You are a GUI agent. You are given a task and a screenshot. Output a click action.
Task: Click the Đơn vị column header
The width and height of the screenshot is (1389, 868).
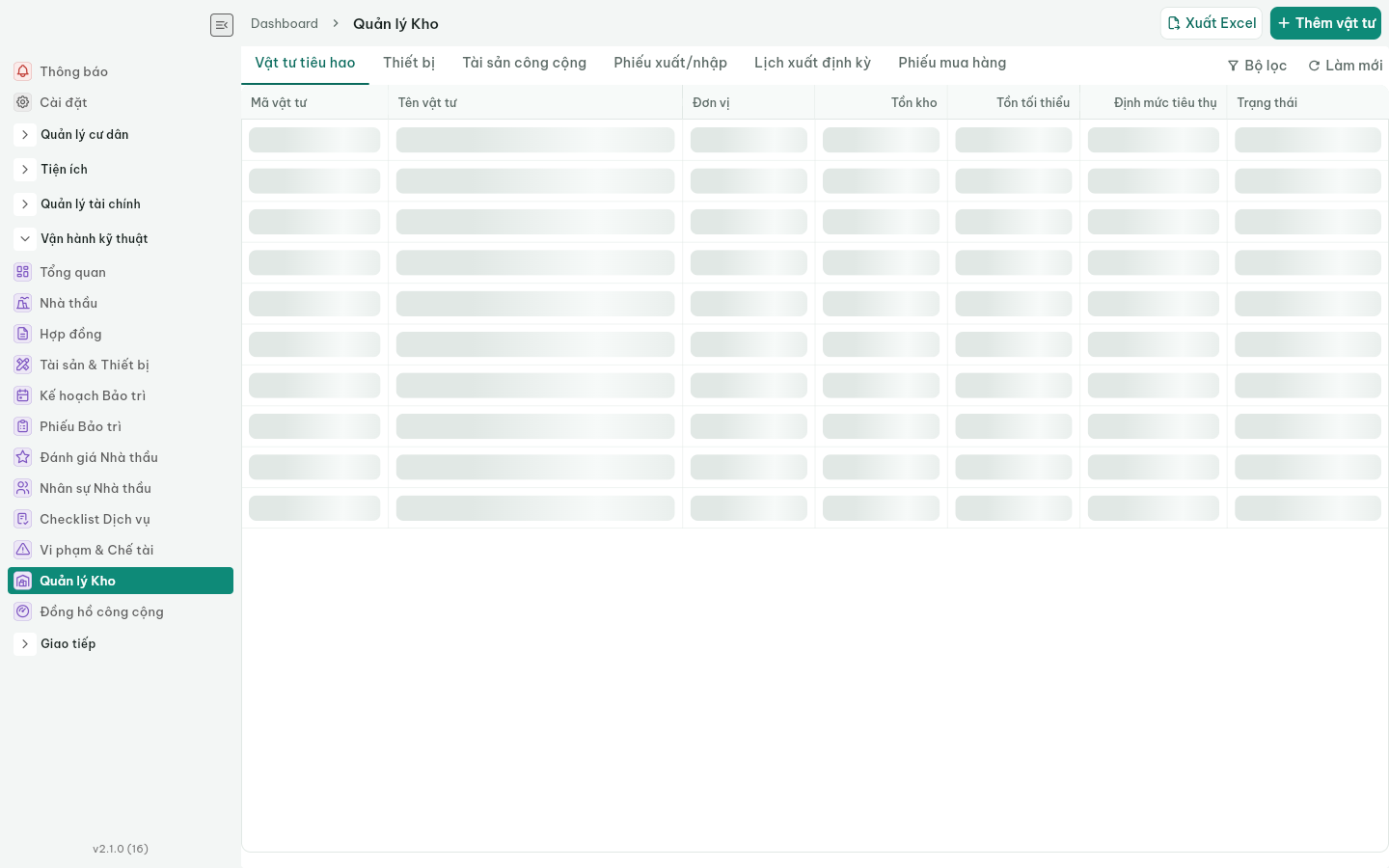(x=749, y=102)
